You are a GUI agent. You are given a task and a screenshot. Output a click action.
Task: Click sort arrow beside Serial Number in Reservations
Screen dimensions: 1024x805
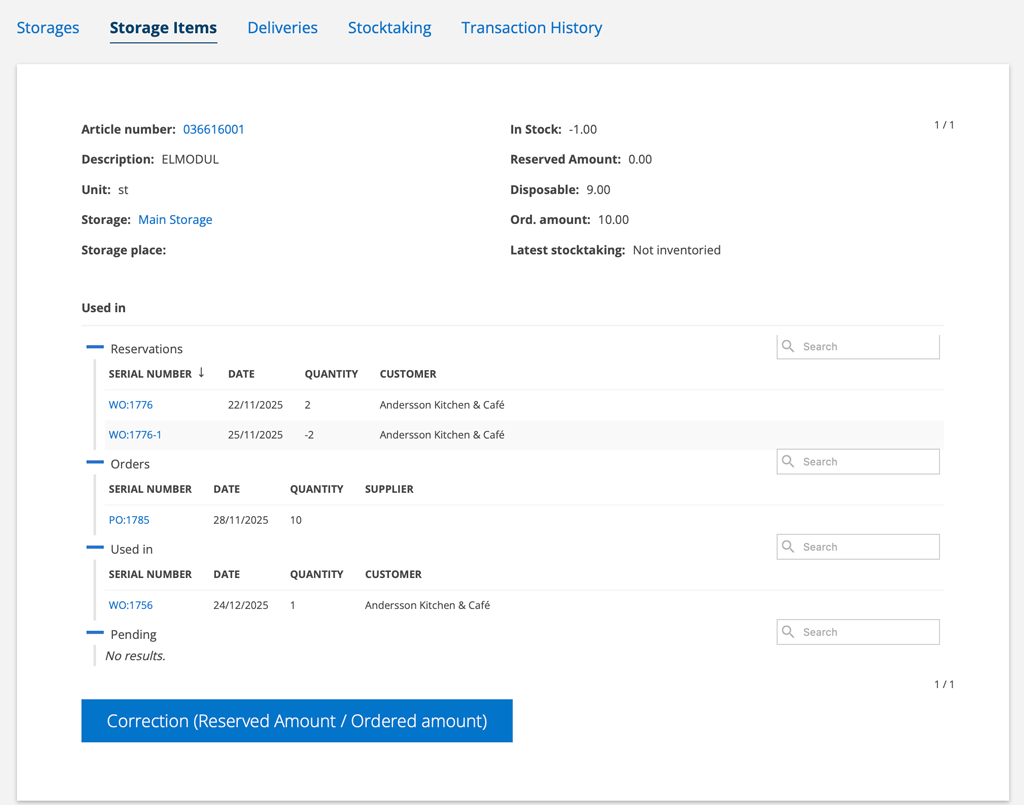point(201,373)
